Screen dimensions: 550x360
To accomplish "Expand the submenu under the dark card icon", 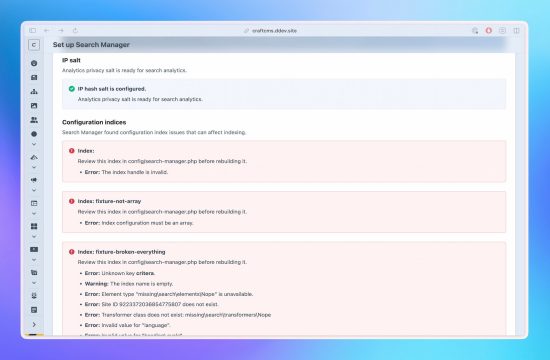I will (34, 260).
